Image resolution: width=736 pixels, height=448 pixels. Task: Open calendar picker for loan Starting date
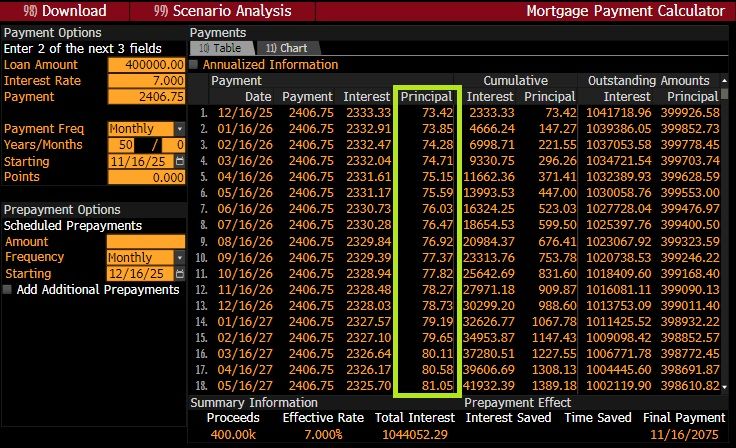coord(180,162)
